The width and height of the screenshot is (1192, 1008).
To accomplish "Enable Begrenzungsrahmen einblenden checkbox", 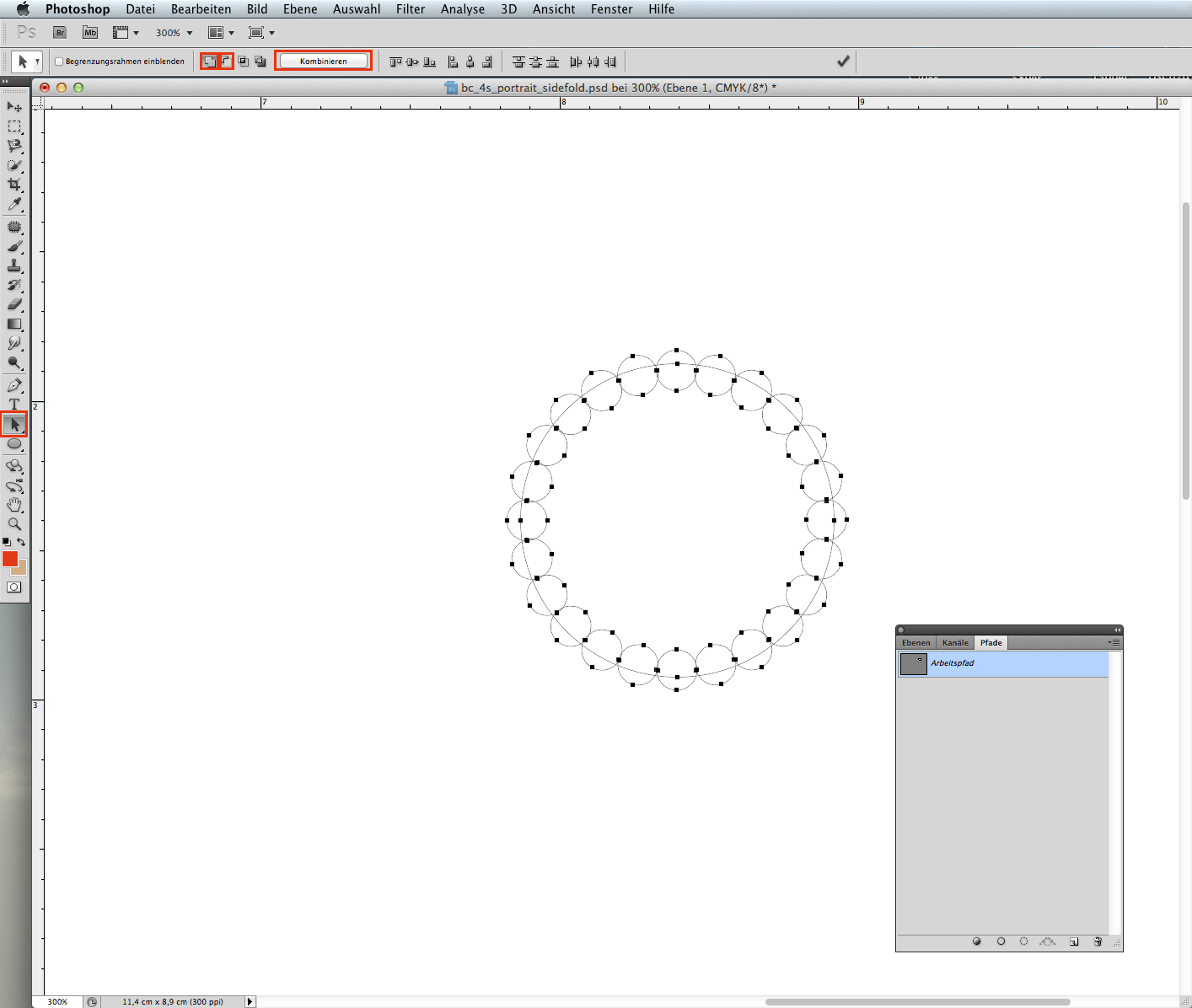I will coord(59,62).
